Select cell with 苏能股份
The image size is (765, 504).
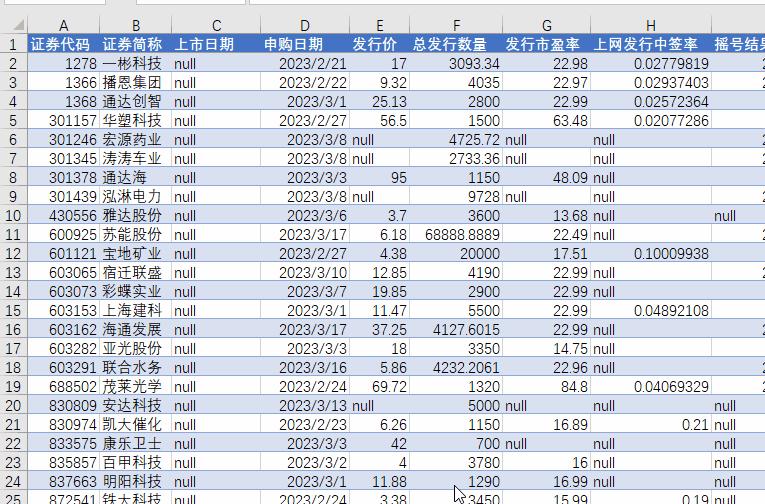(x=136, y=235)
